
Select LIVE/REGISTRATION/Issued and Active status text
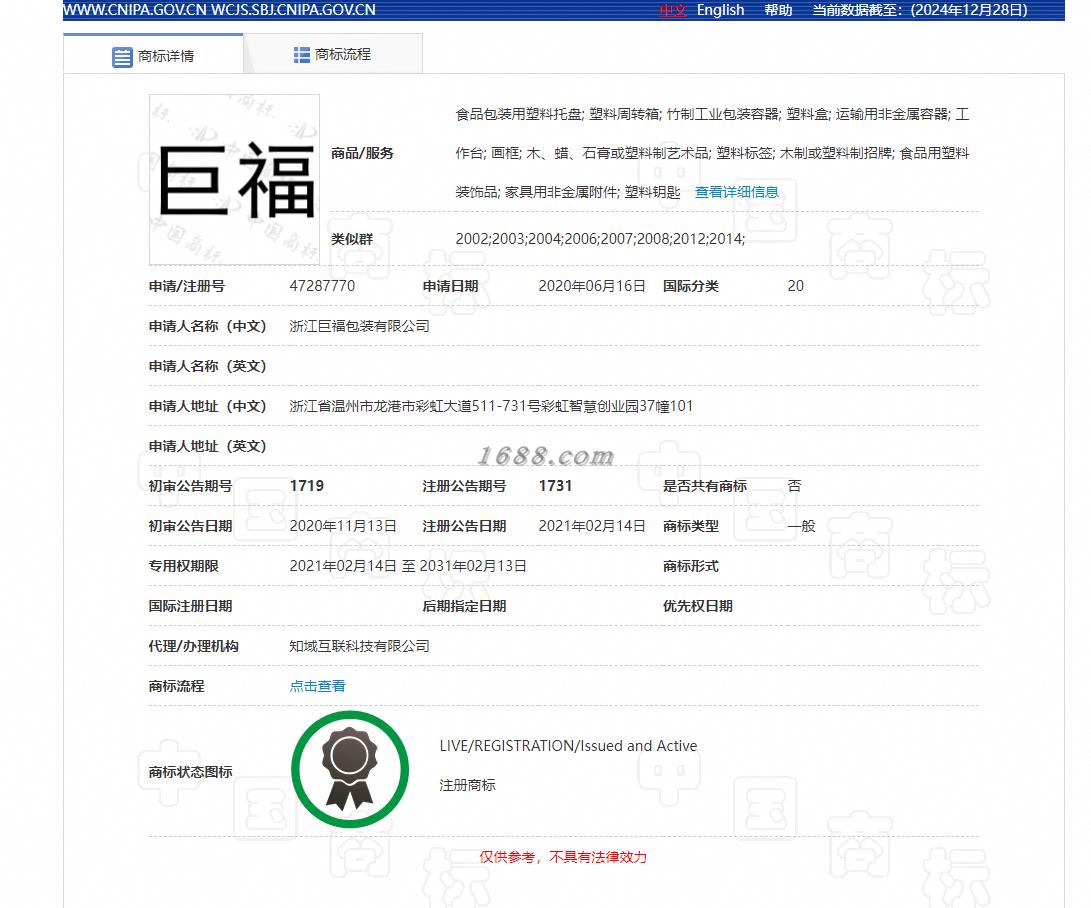pyautogui.click(x=568, y=746)
